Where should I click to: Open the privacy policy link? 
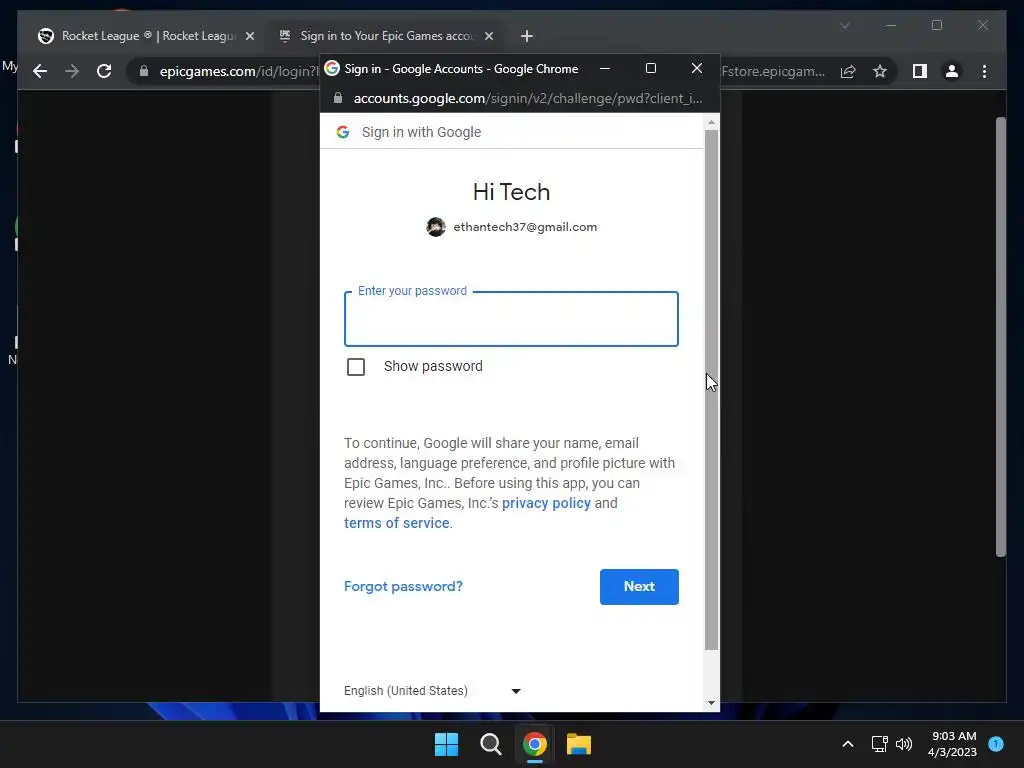(546, 504)
